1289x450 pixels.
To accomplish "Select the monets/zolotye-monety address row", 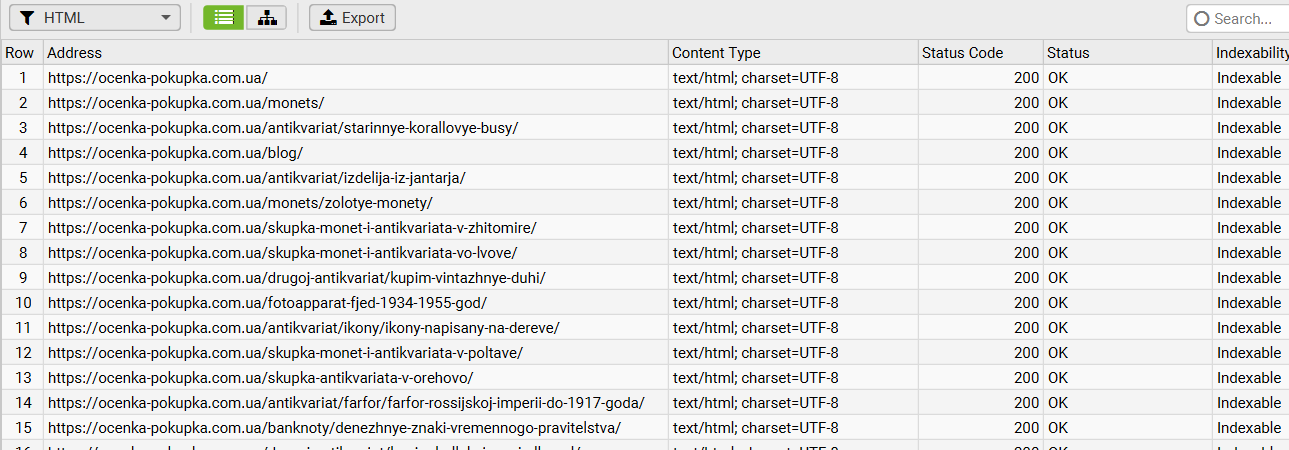I will pyautogui.click(x=240, y=203).
